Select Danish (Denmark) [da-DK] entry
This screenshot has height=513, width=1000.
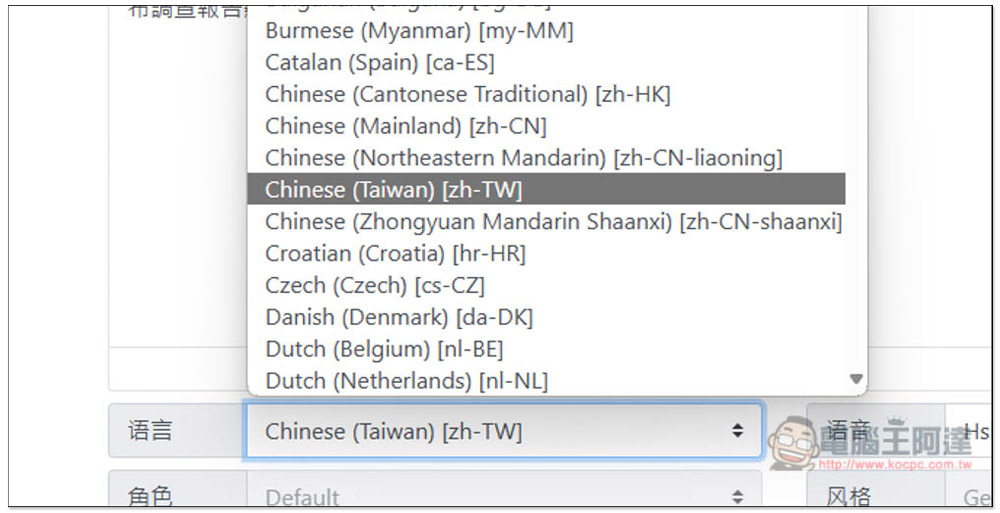[546, 317]
